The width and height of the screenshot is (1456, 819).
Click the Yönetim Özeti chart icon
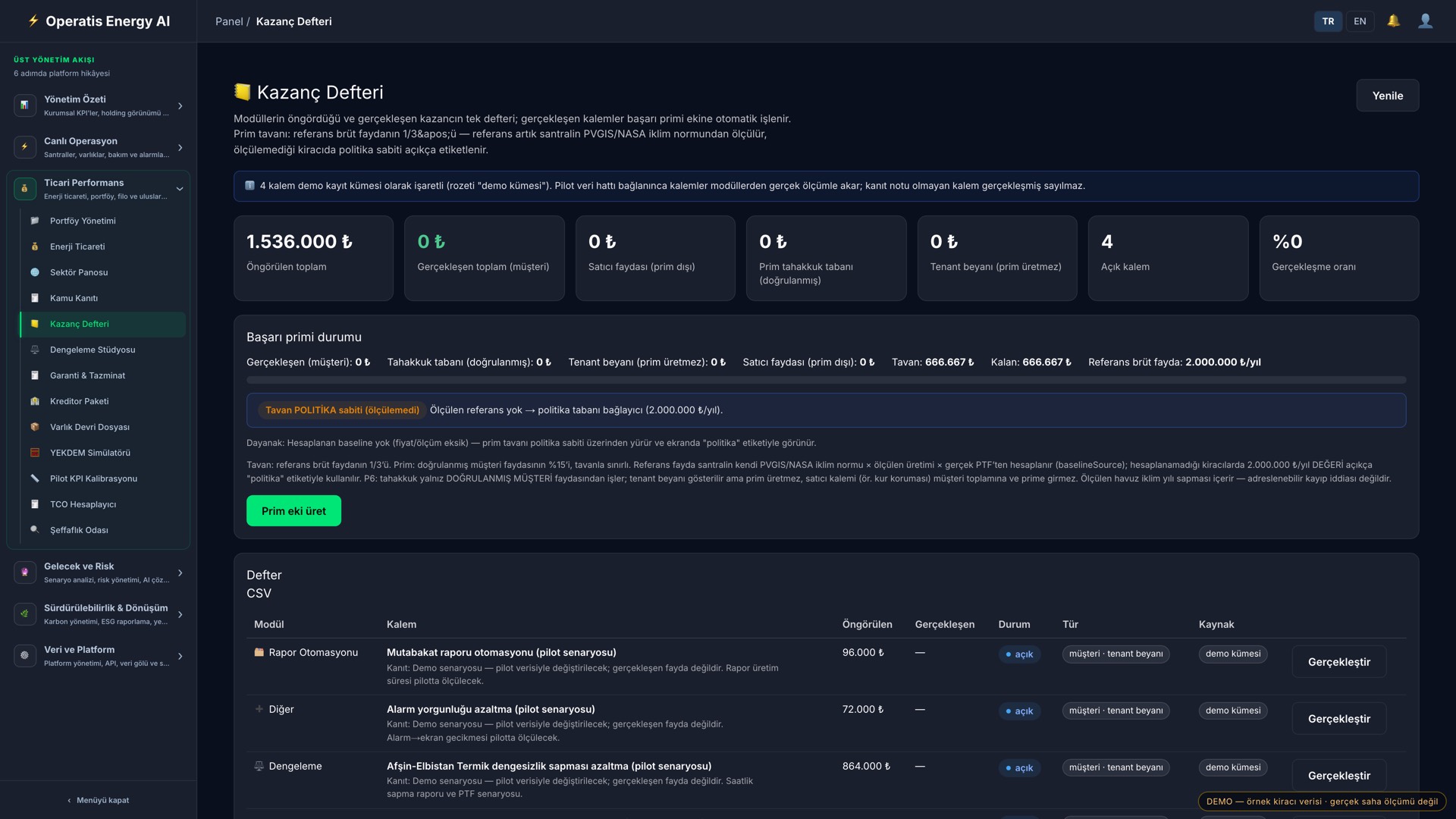pos(25,105)
